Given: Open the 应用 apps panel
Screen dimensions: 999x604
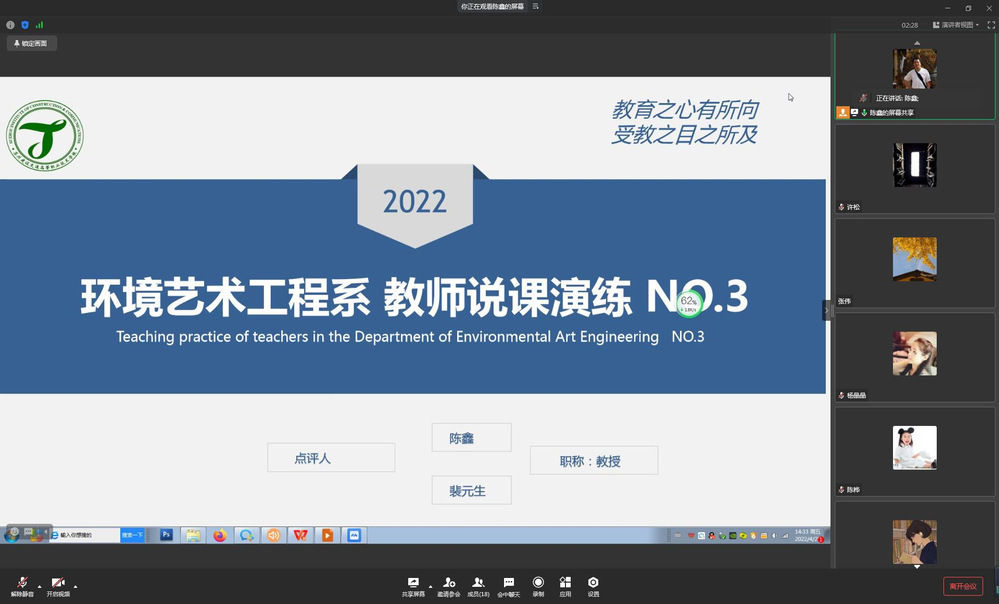Looking at the screenshot, I should (565, 586).
